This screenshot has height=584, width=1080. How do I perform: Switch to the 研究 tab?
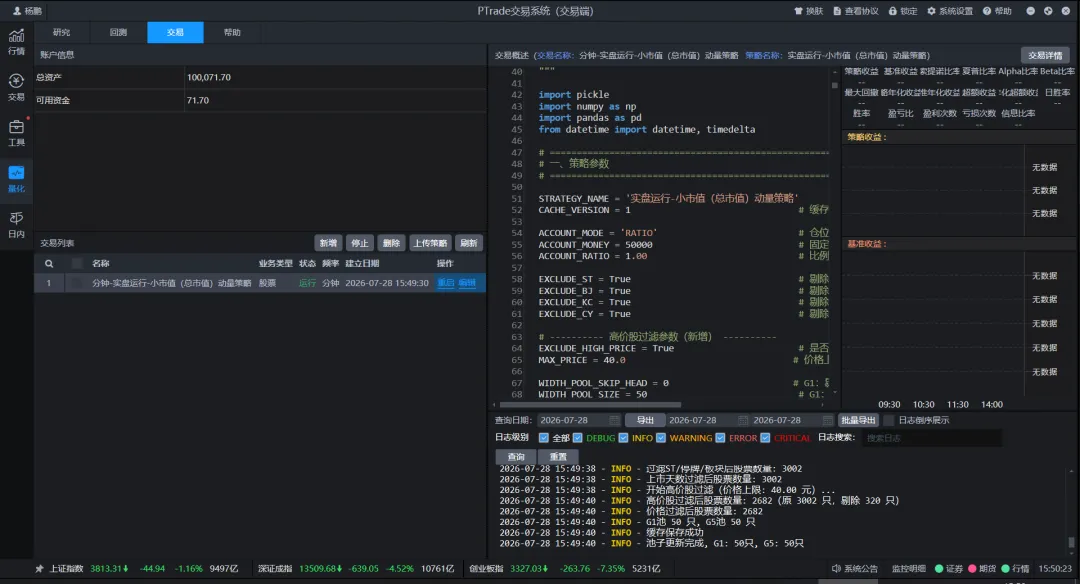(62, 32)
